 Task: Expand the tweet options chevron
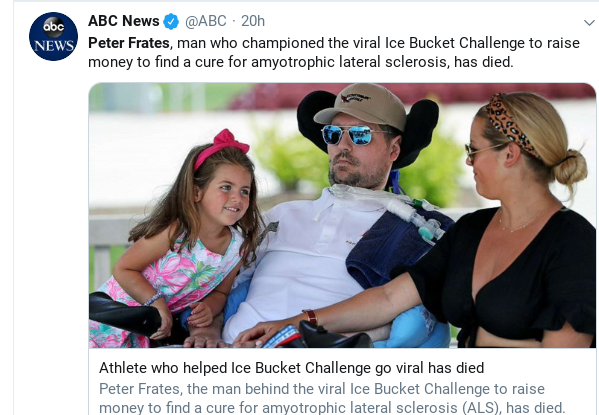[589, 23]
